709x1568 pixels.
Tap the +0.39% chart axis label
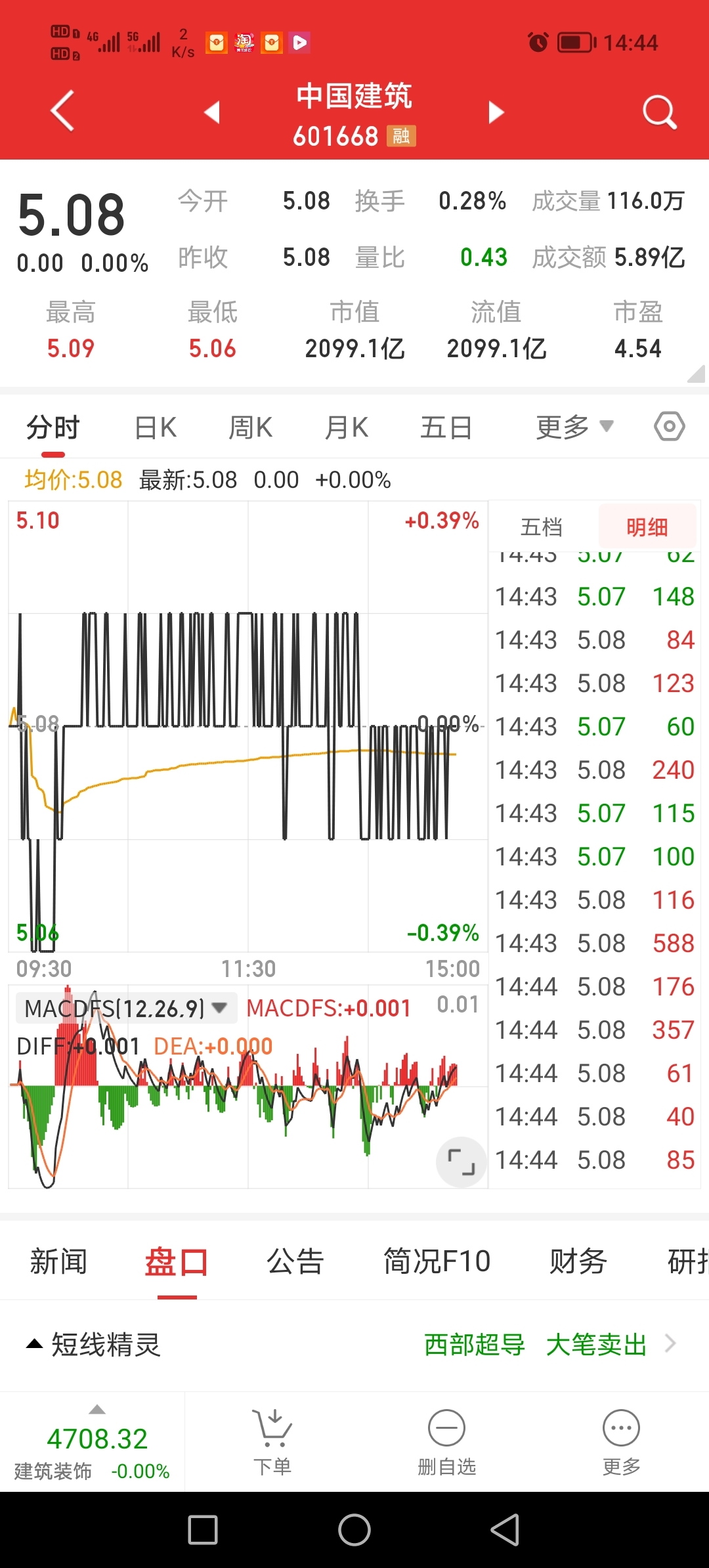[x=442, y=521]
